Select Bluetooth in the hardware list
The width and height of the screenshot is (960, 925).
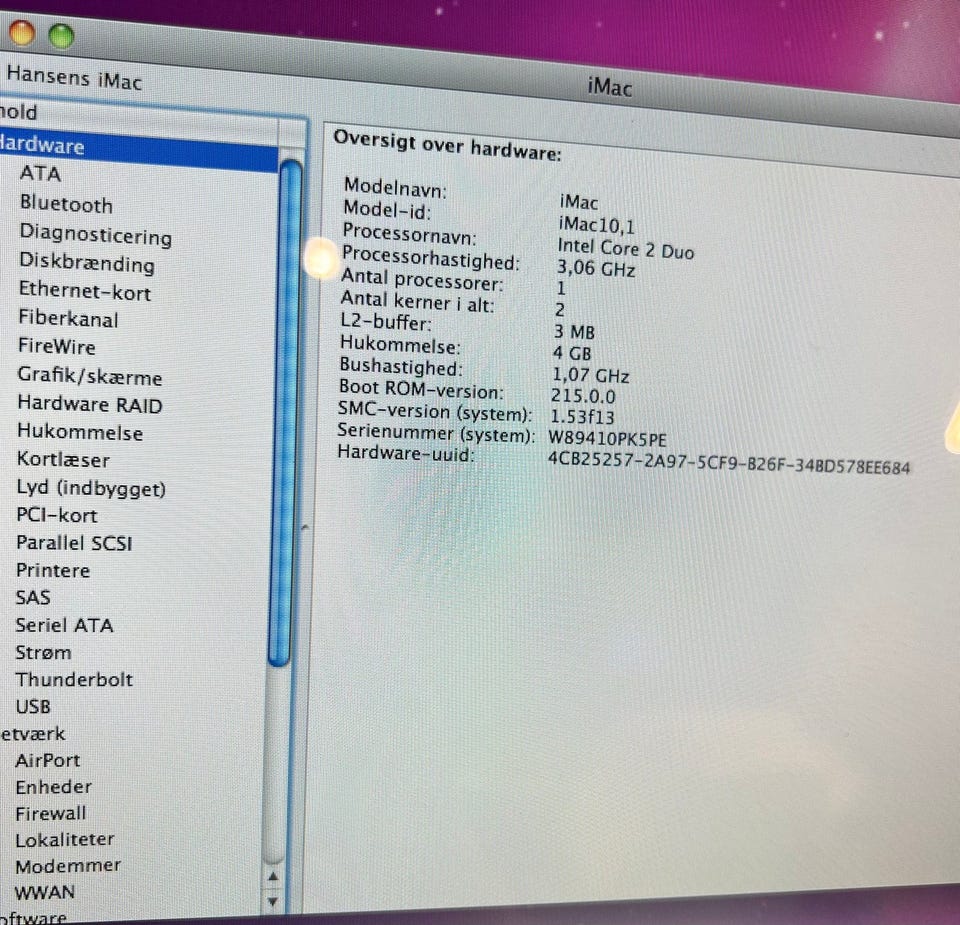point(66,204)
